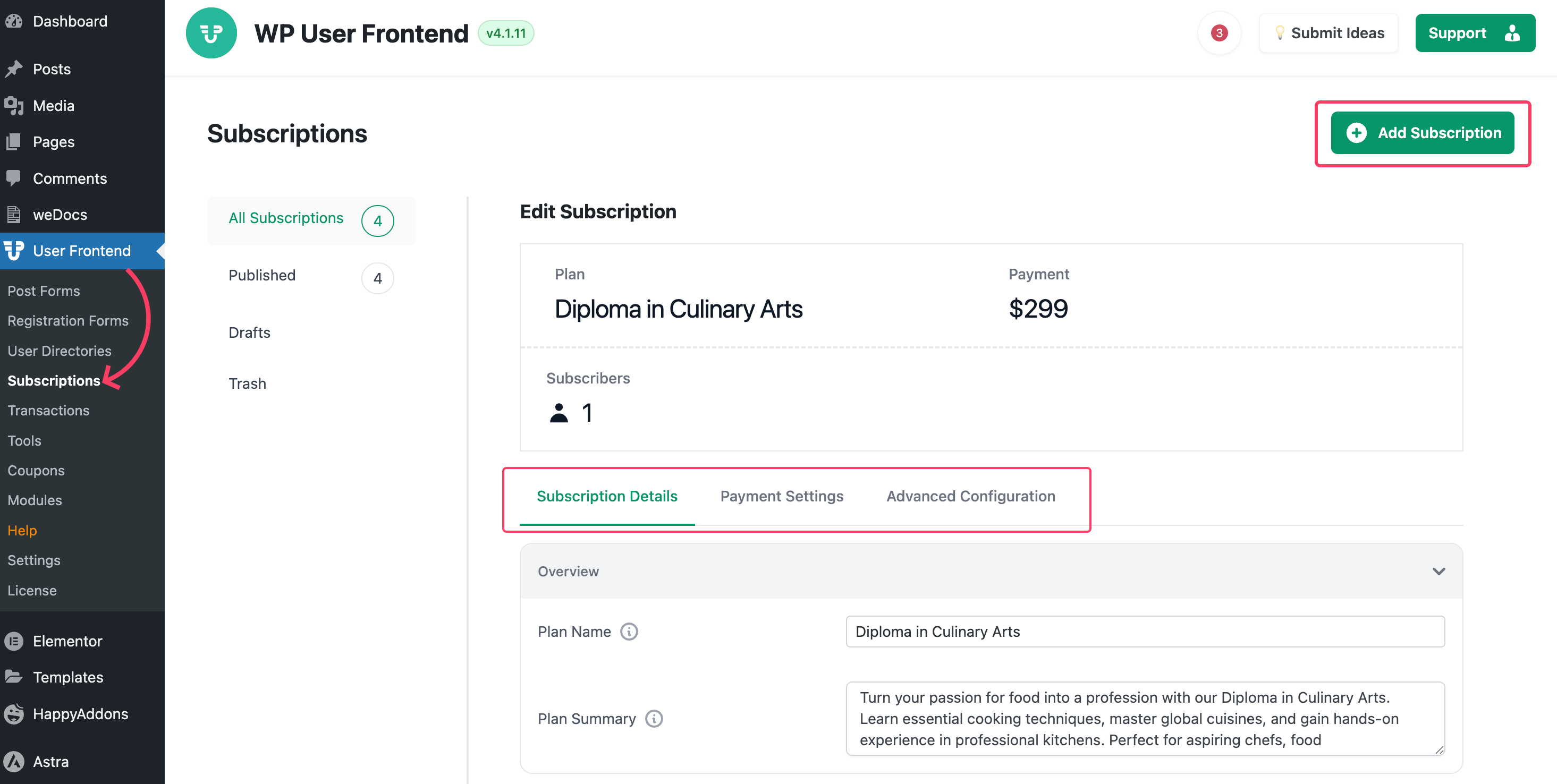Click the Plan Summary info icon
The height and width of the screenshot is (784, 1557).
click(654, 718)
